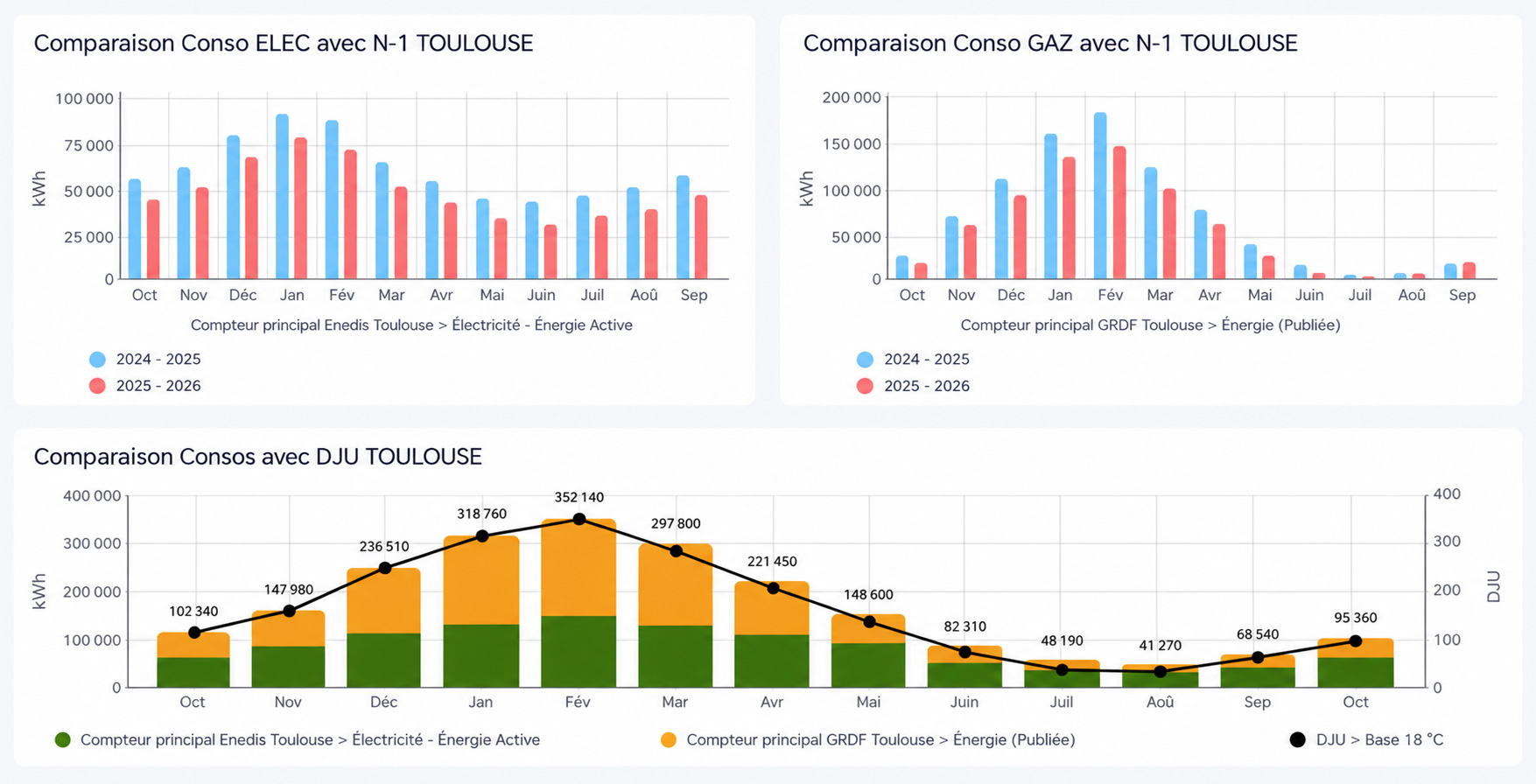Viewport: 1536px width, 784px height.
Task: Toggle the 2025 - 2026 series in the ELEC chart legend
Action: [145, 386]
